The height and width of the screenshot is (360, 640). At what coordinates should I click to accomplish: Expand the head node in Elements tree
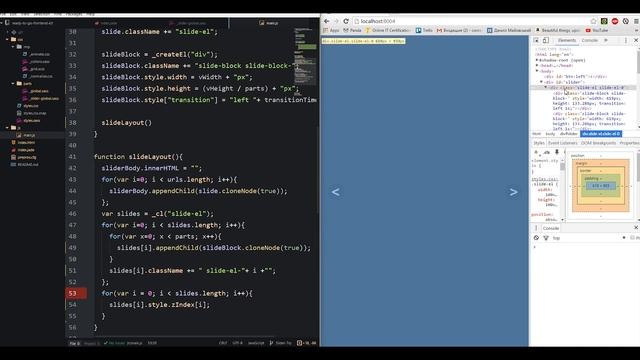(537, 65)
